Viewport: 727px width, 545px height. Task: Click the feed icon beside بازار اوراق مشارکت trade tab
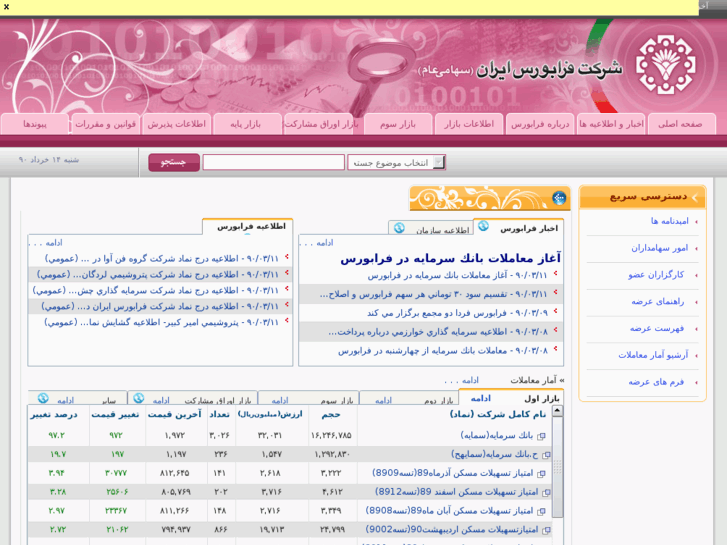pos(139,398)
